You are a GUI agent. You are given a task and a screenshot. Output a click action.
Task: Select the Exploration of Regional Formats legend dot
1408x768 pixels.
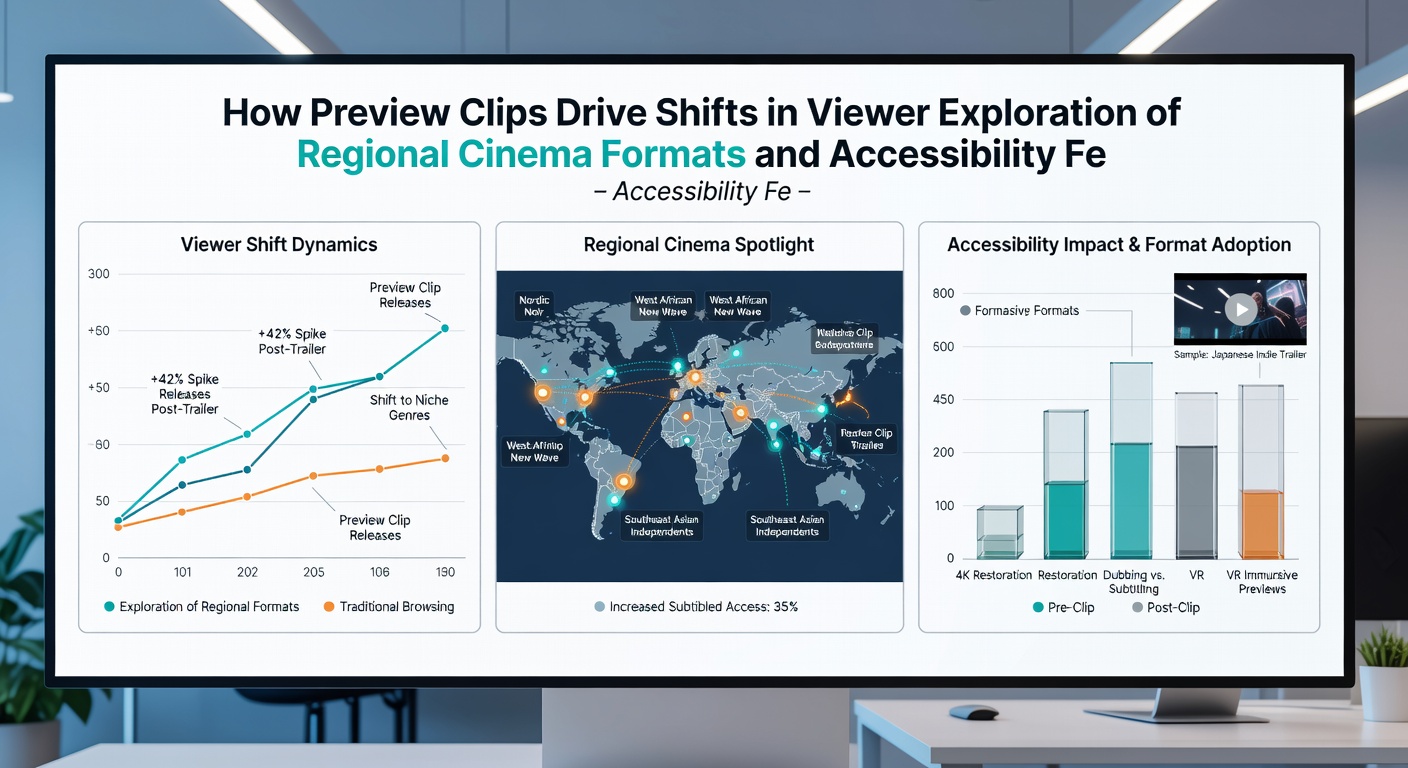108,606
